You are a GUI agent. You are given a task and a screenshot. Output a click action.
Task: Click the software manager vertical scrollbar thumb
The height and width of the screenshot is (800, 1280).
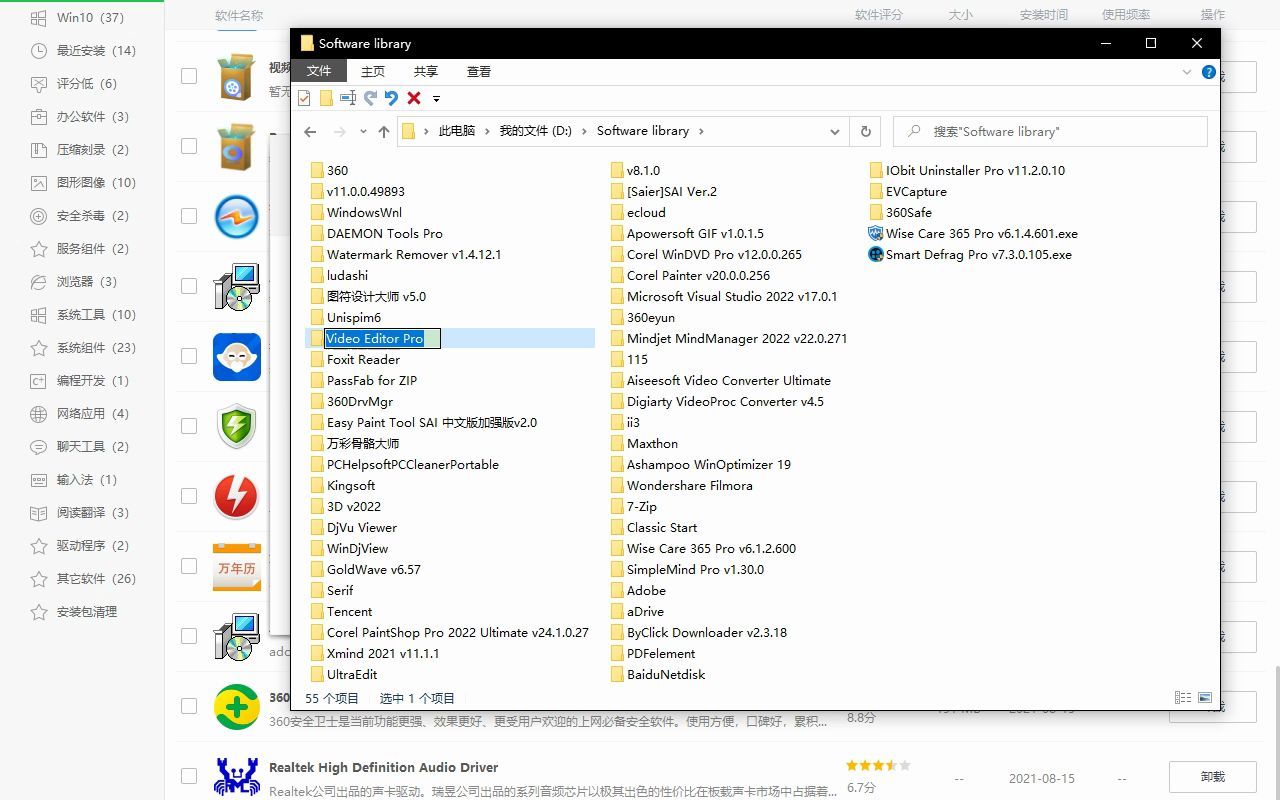[1275, 732]
